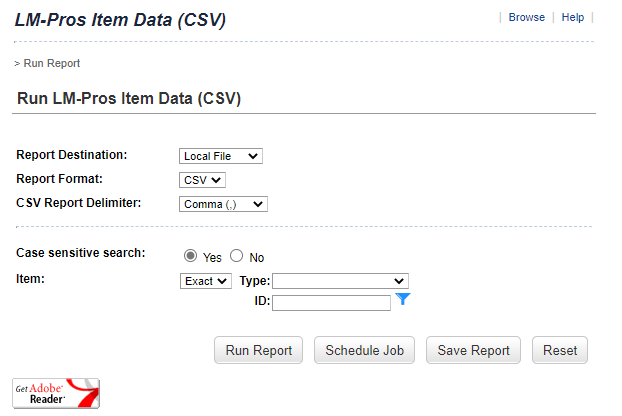
Task: Open the Item Exact match dropdown
Action: 206,281
